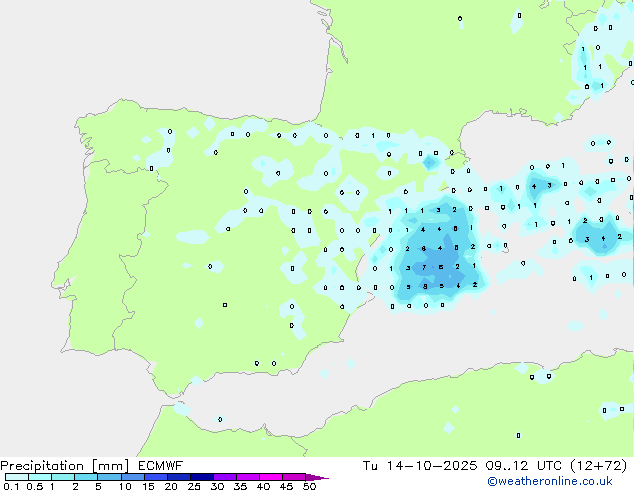
Task: Pick the 10–15 mm legend color swatch
Action: (133, 477)
